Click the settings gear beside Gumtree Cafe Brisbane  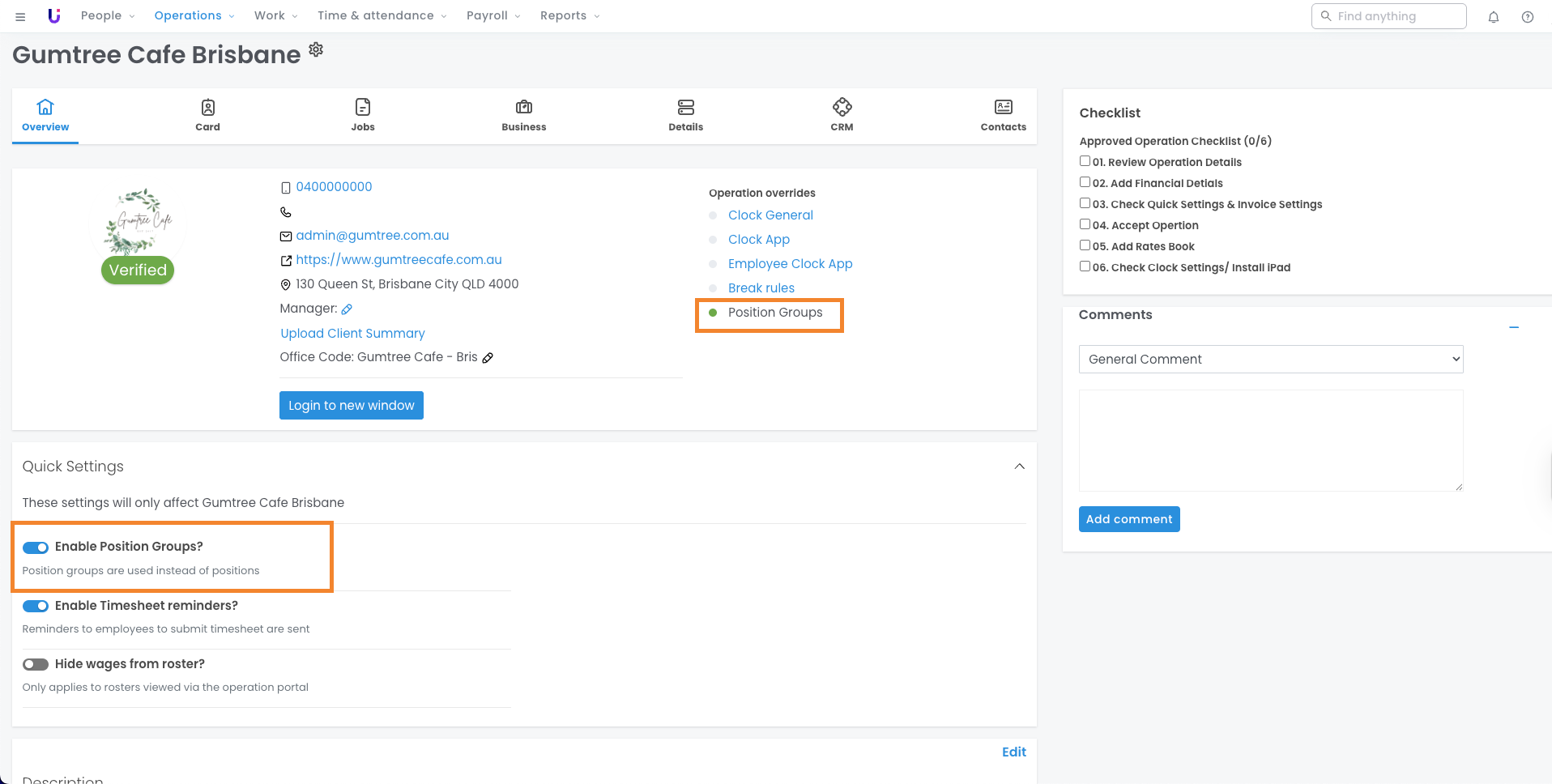pyautogui.click(x=316, y=49)
